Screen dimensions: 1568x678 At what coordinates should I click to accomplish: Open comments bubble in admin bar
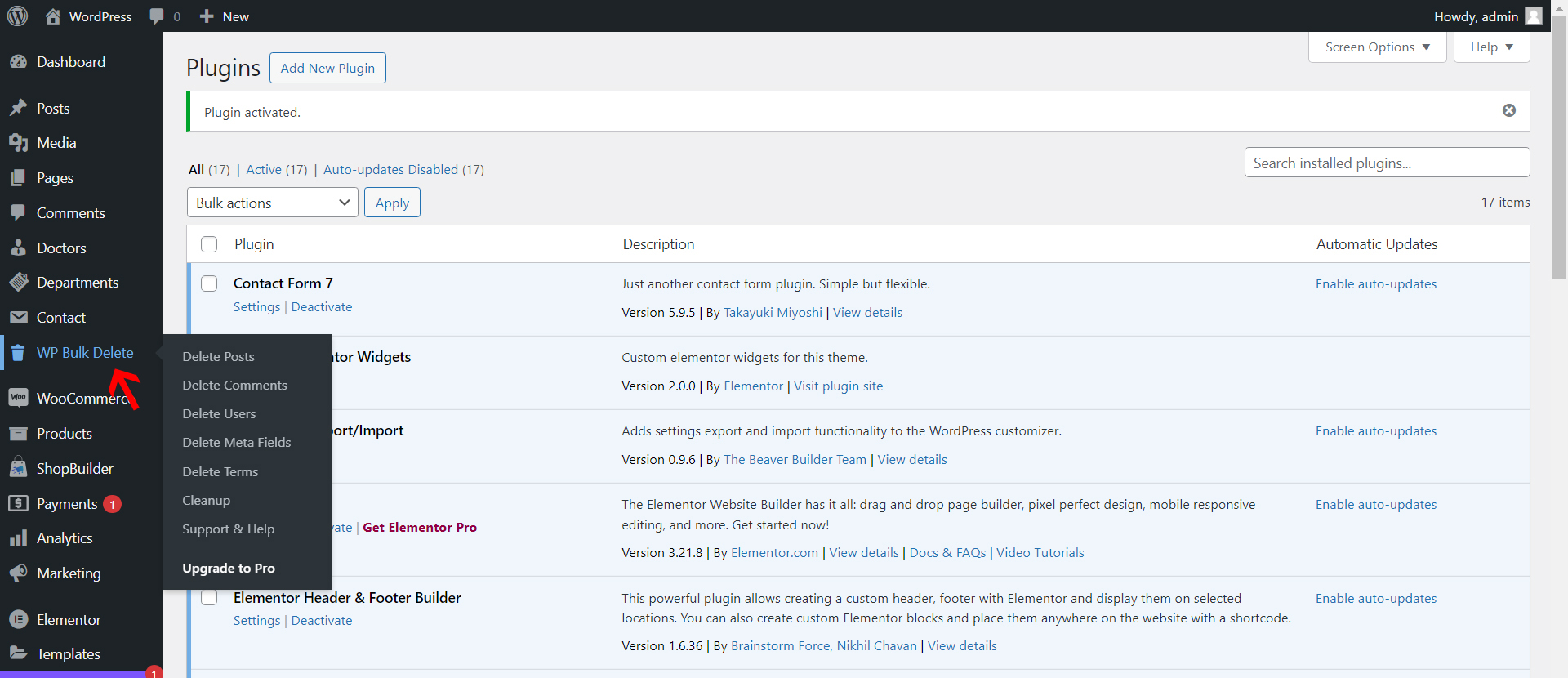point(157,16)
